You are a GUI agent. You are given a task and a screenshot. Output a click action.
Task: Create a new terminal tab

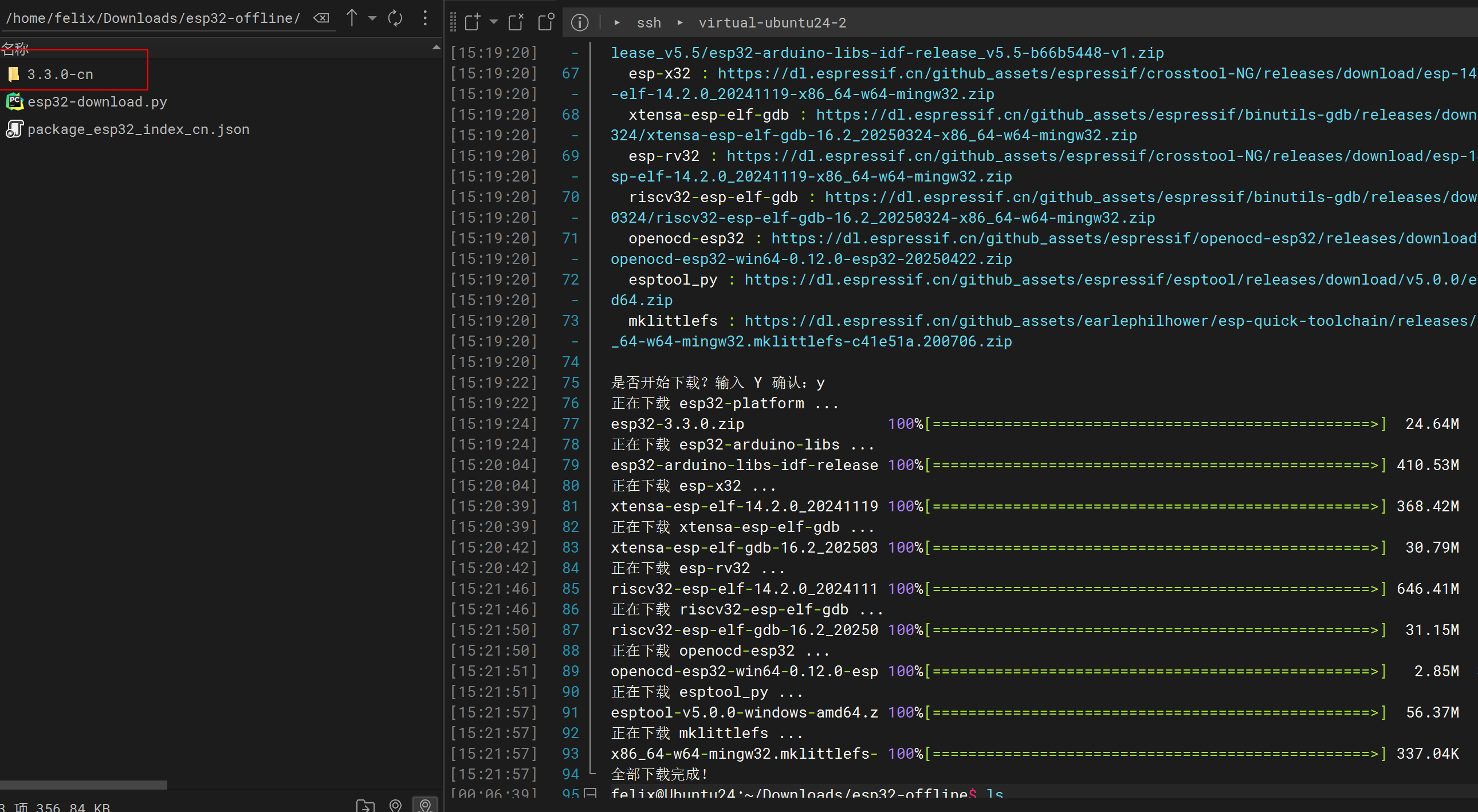pyautogui.click(x=472, y=22)
